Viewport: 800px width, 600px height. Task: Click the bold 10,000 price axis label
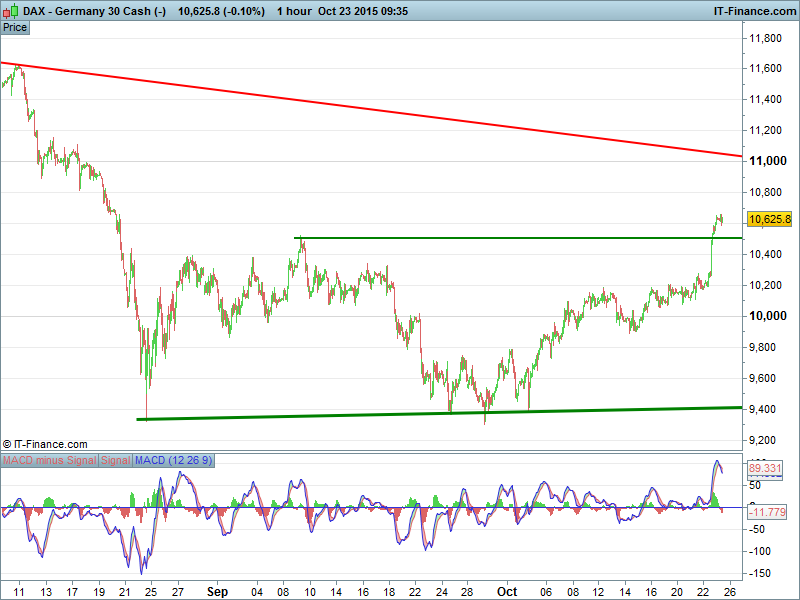pos(768,316)
